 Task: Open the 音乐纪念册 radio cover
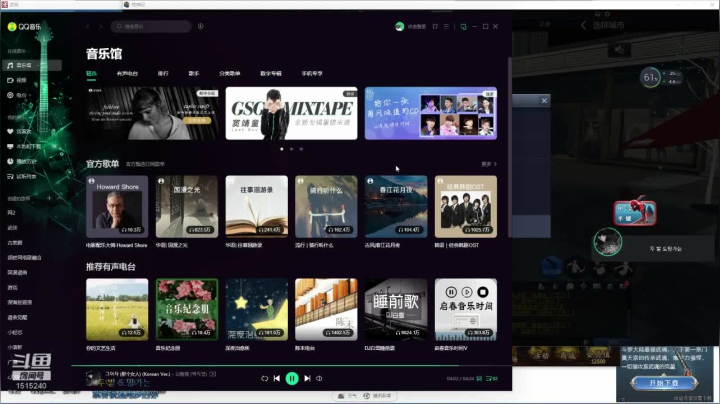click(187, 309)
